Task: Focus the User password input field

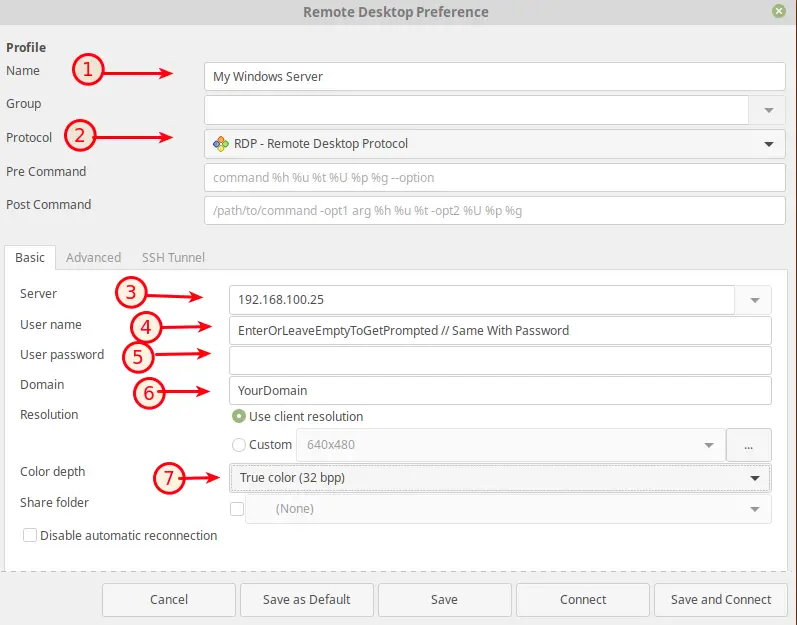Action: 500,361
